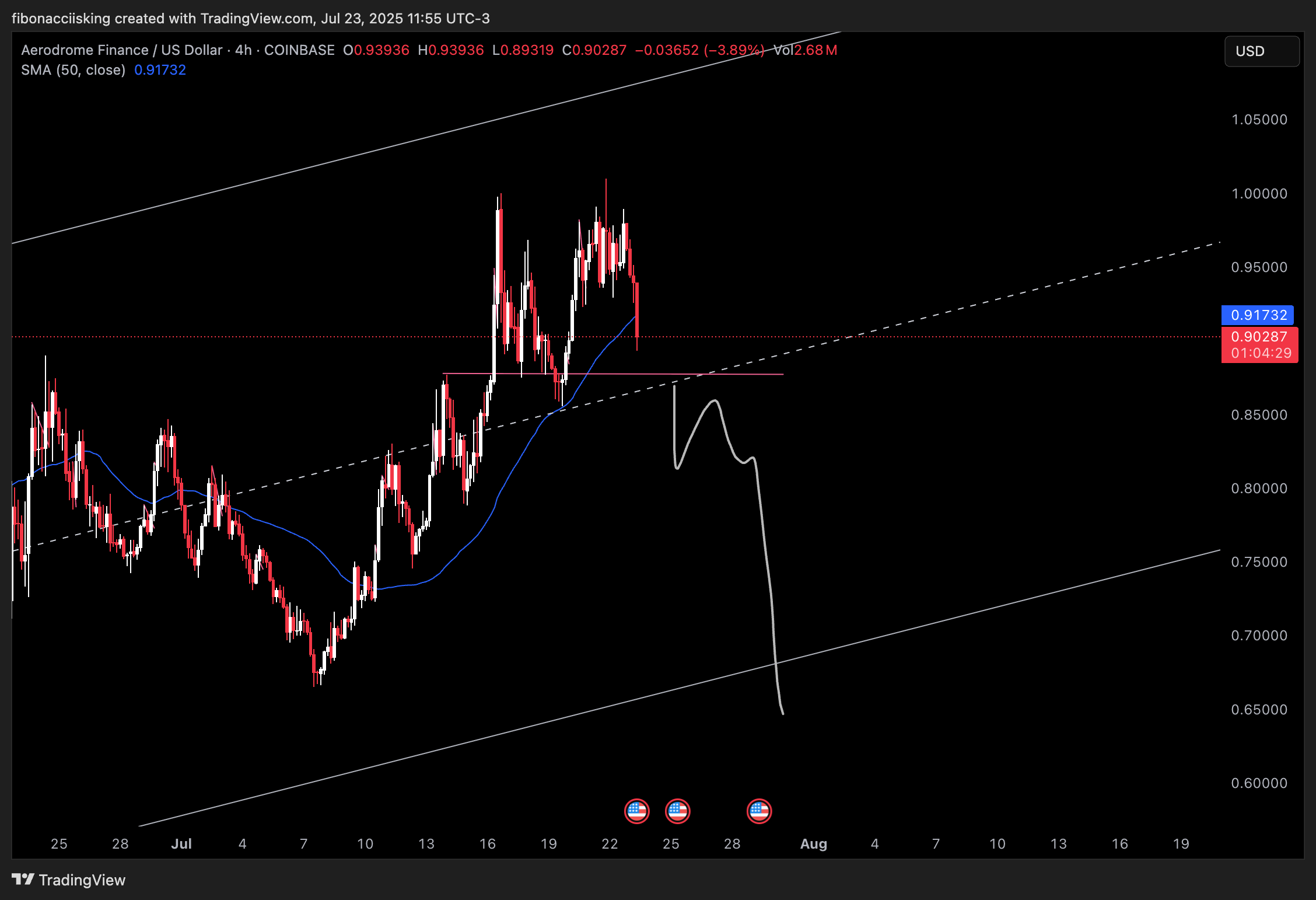
Task: Click the blue SMA price label 0.91732
Action: click(1258, 315)
